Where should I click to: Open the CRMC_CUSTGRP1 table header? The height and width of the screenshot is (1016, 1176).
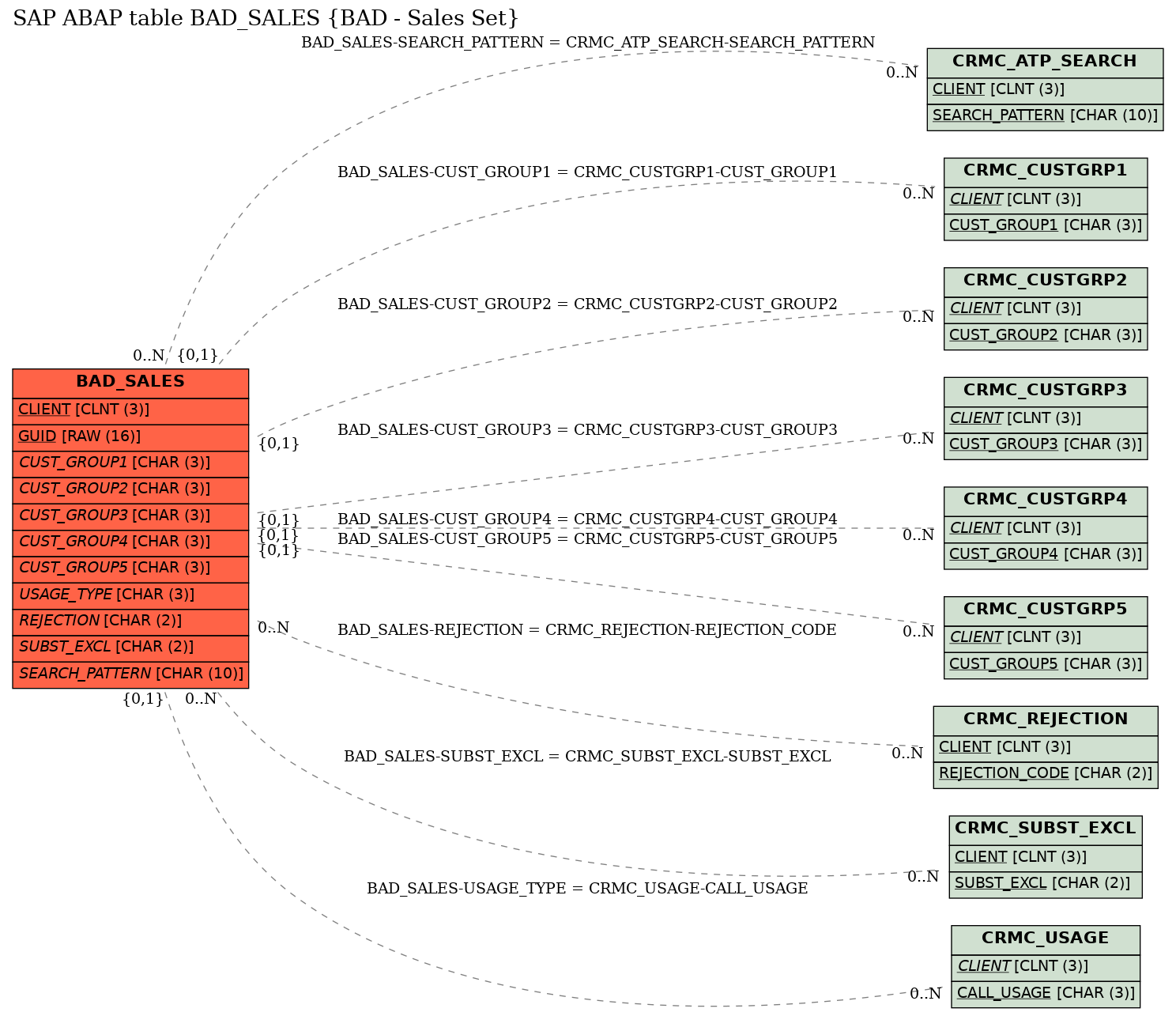pyautogui.click(x=1046, y=172)
